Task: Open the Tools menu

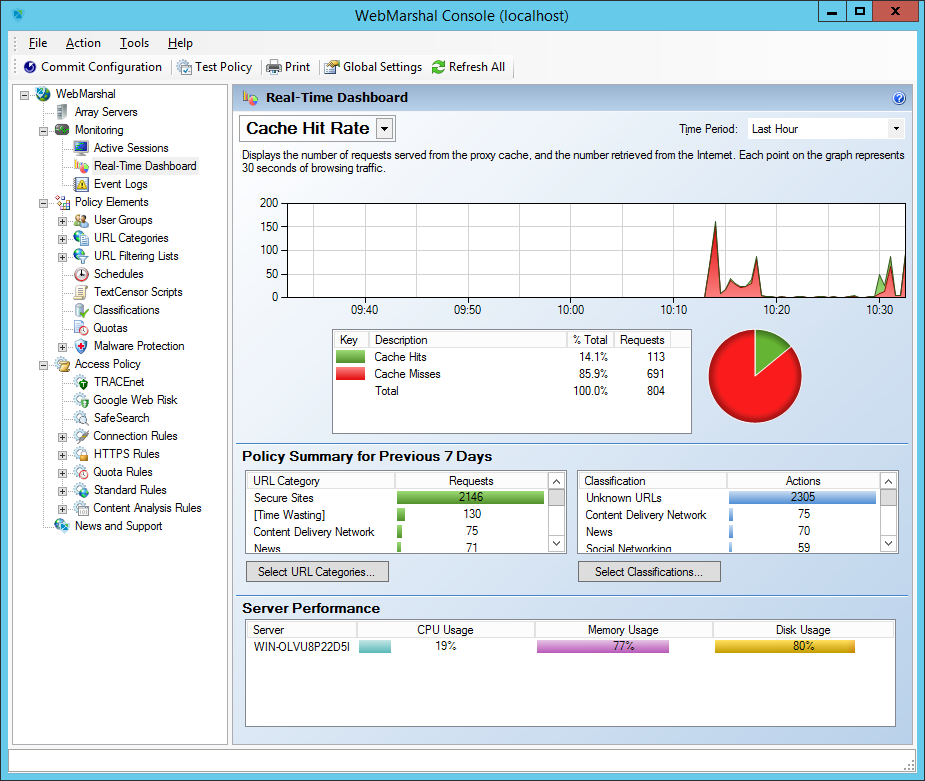Action: click(134, 43)
